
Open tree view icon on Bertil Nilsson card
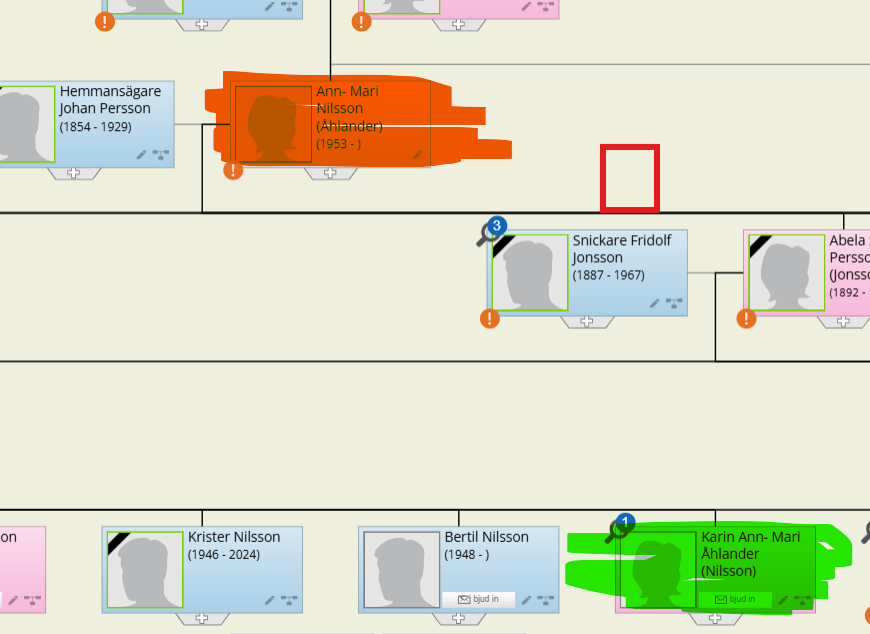544,600
